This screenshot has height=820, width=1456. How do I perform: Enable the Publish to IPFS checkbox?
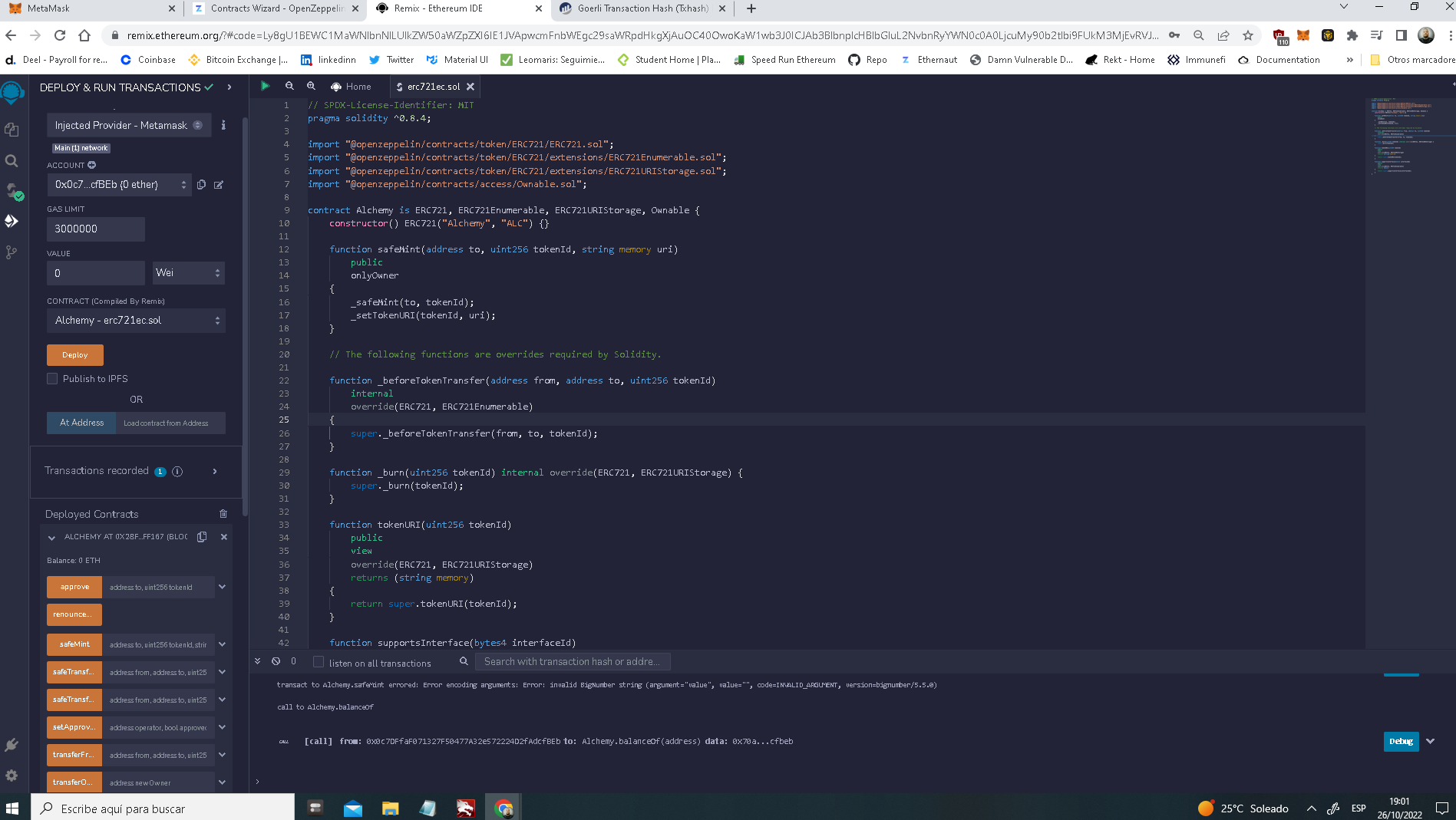[x=52, y=378]
